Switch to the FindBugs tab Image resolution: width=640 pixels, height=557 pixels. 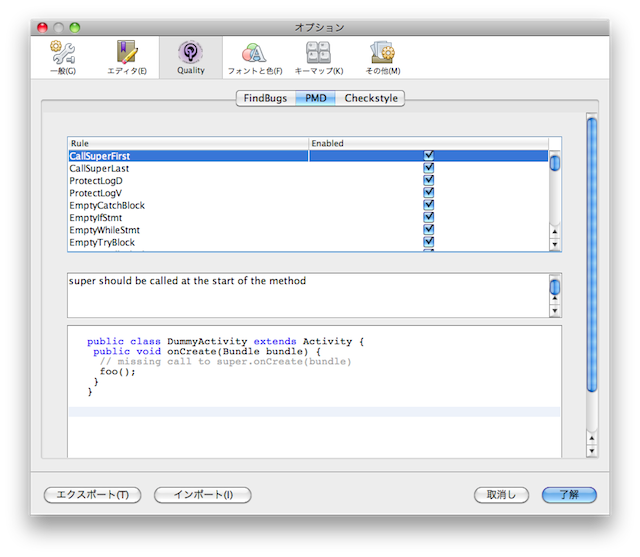(x=265, y=98)
